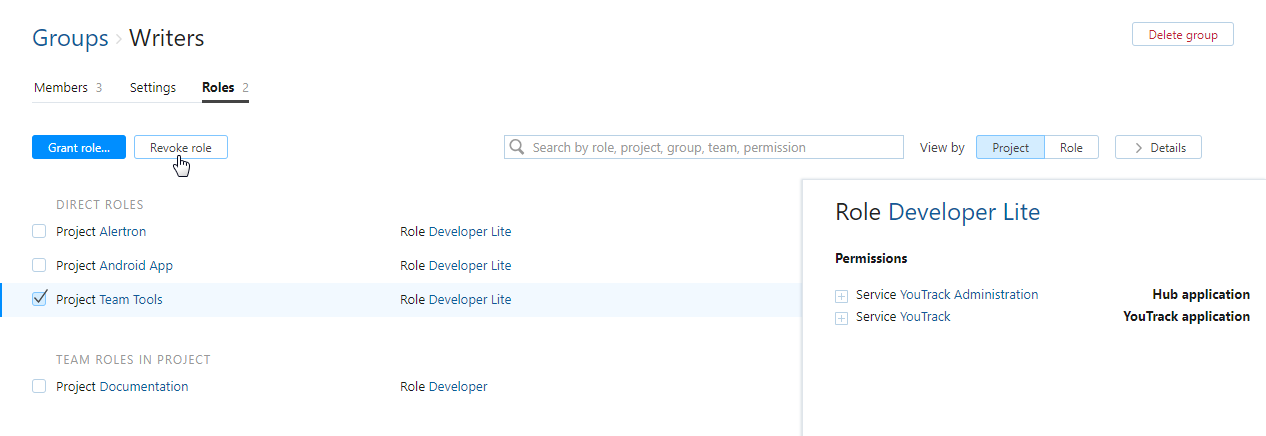Switch view to Role
Screen dimensions: 1266x436
tap(1071, 148)
